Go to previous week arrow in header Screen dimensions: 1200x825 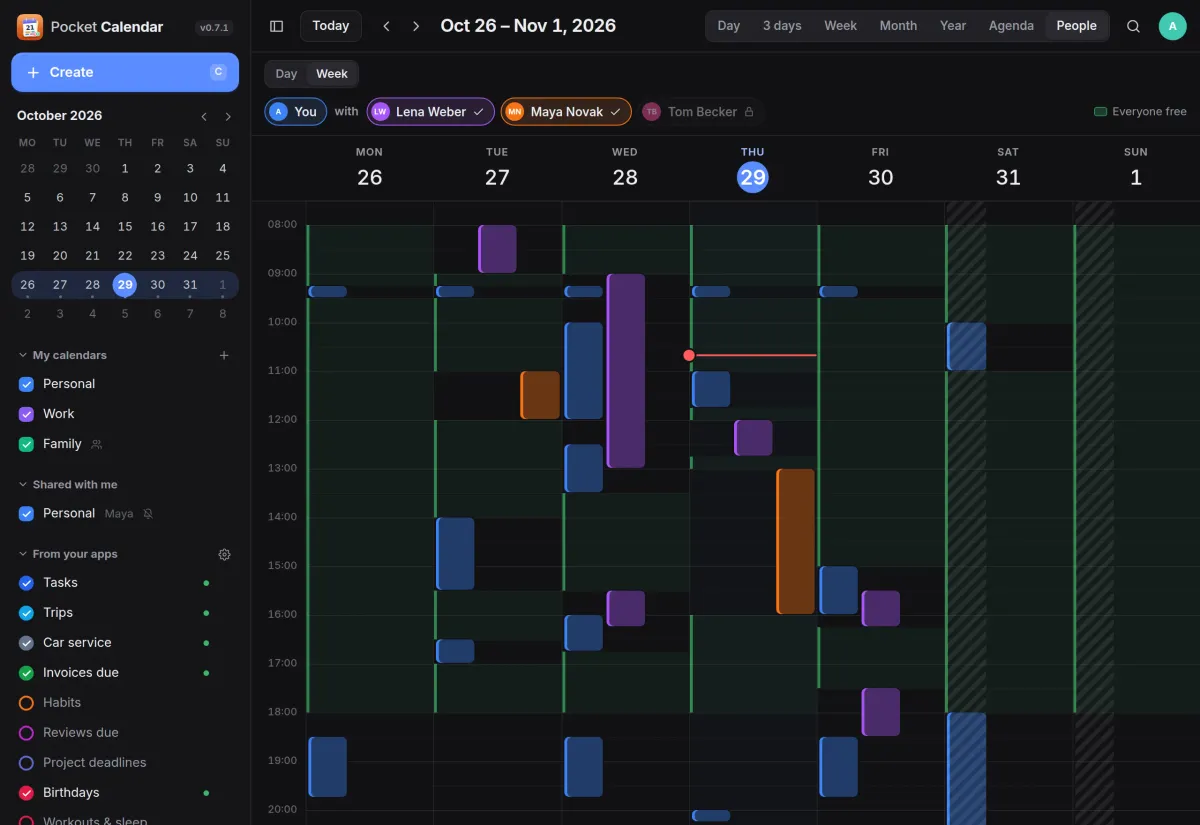tap(387, 26)
